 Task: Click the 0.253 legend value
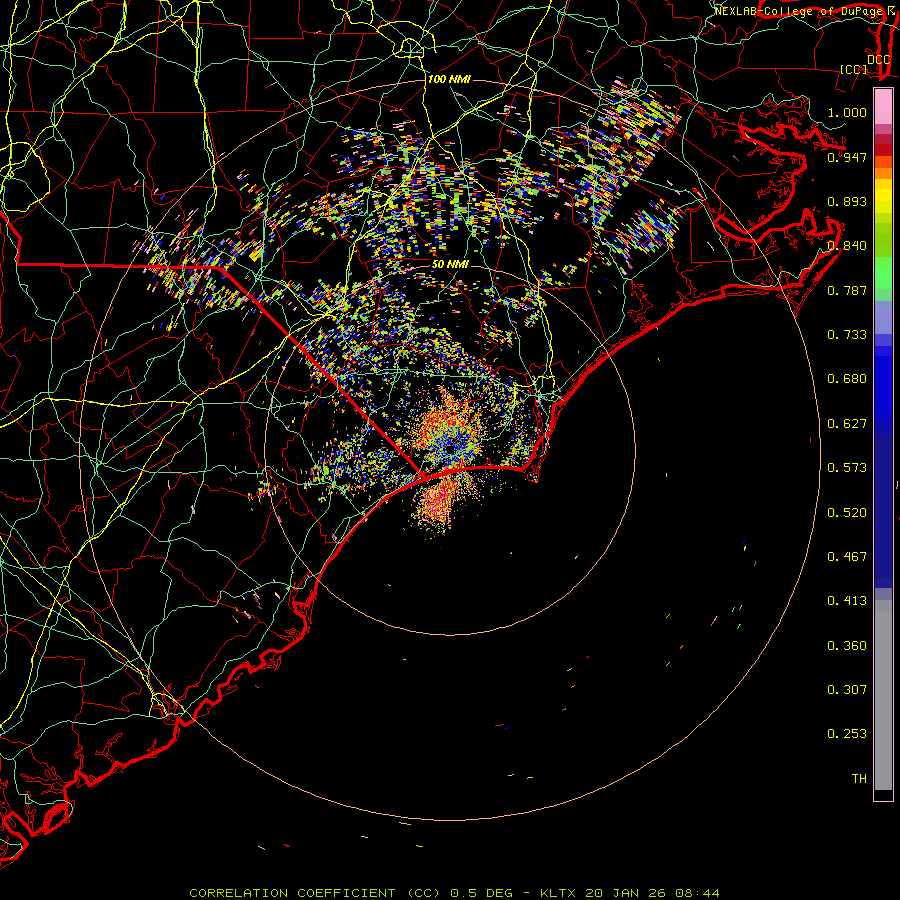click(847, 734)
